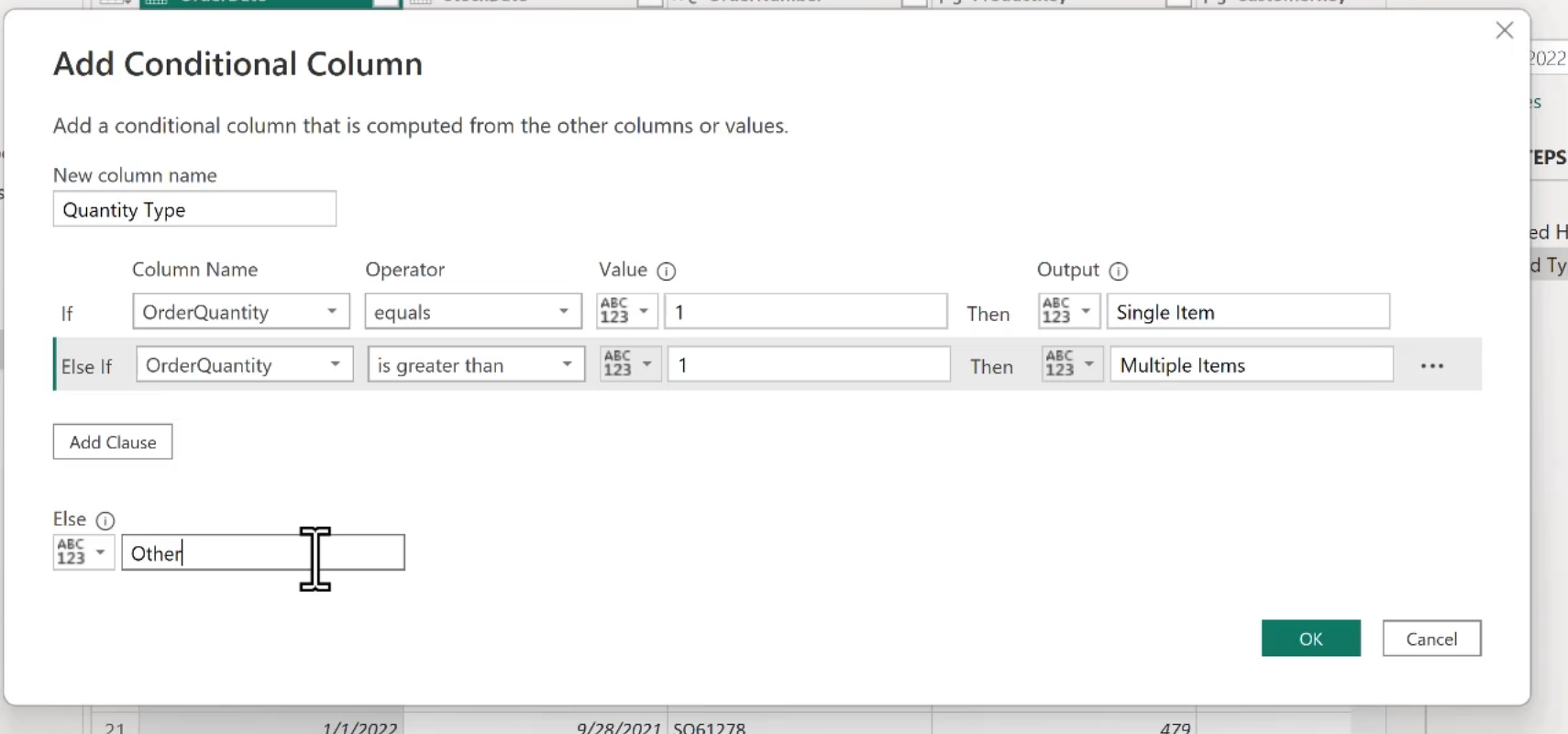Click the Quantity Type name field
Viewport: 1568px width, 734px height.
click(194, 210)
